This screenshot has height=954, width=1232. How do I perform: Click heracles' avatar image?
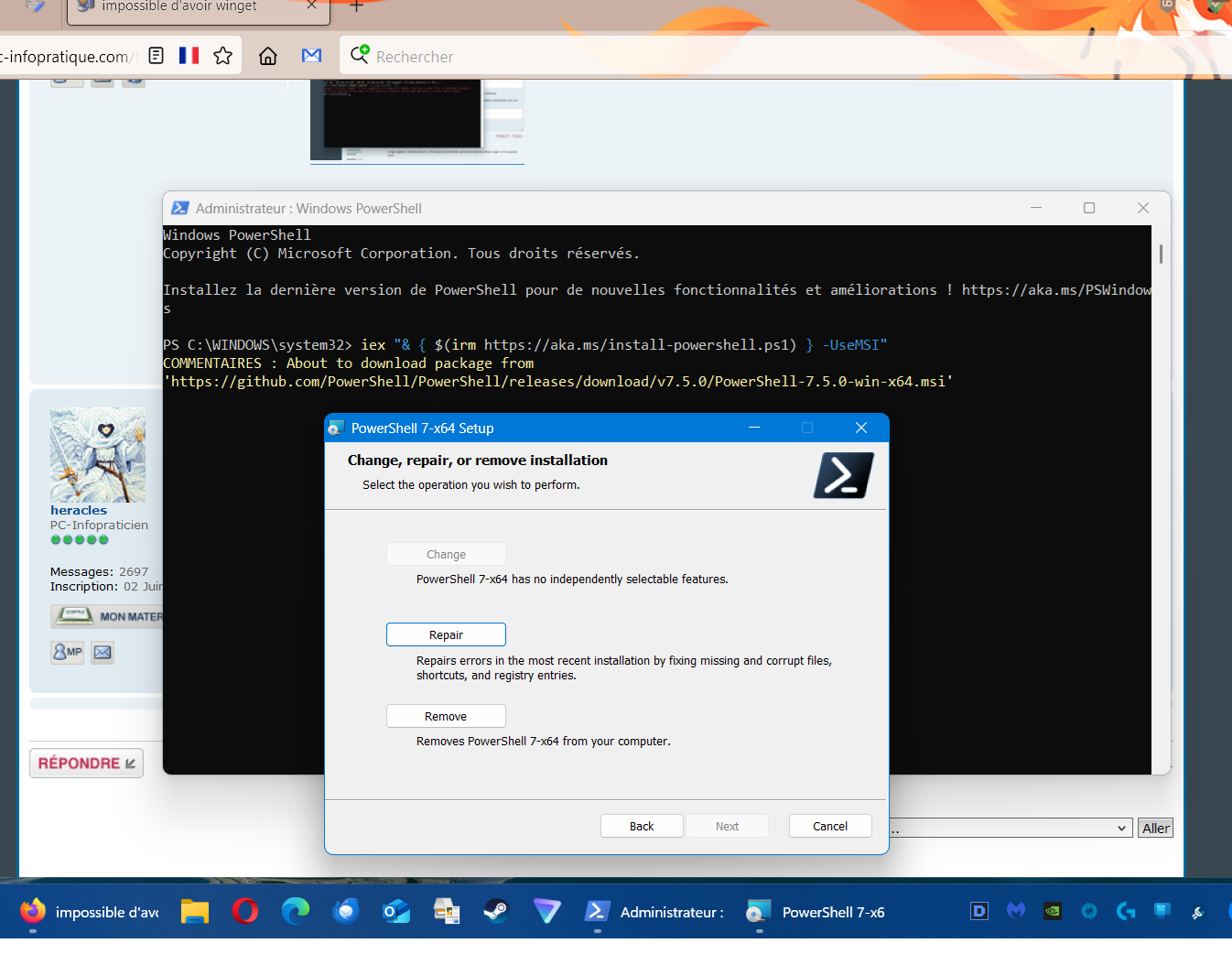(98, 455)
